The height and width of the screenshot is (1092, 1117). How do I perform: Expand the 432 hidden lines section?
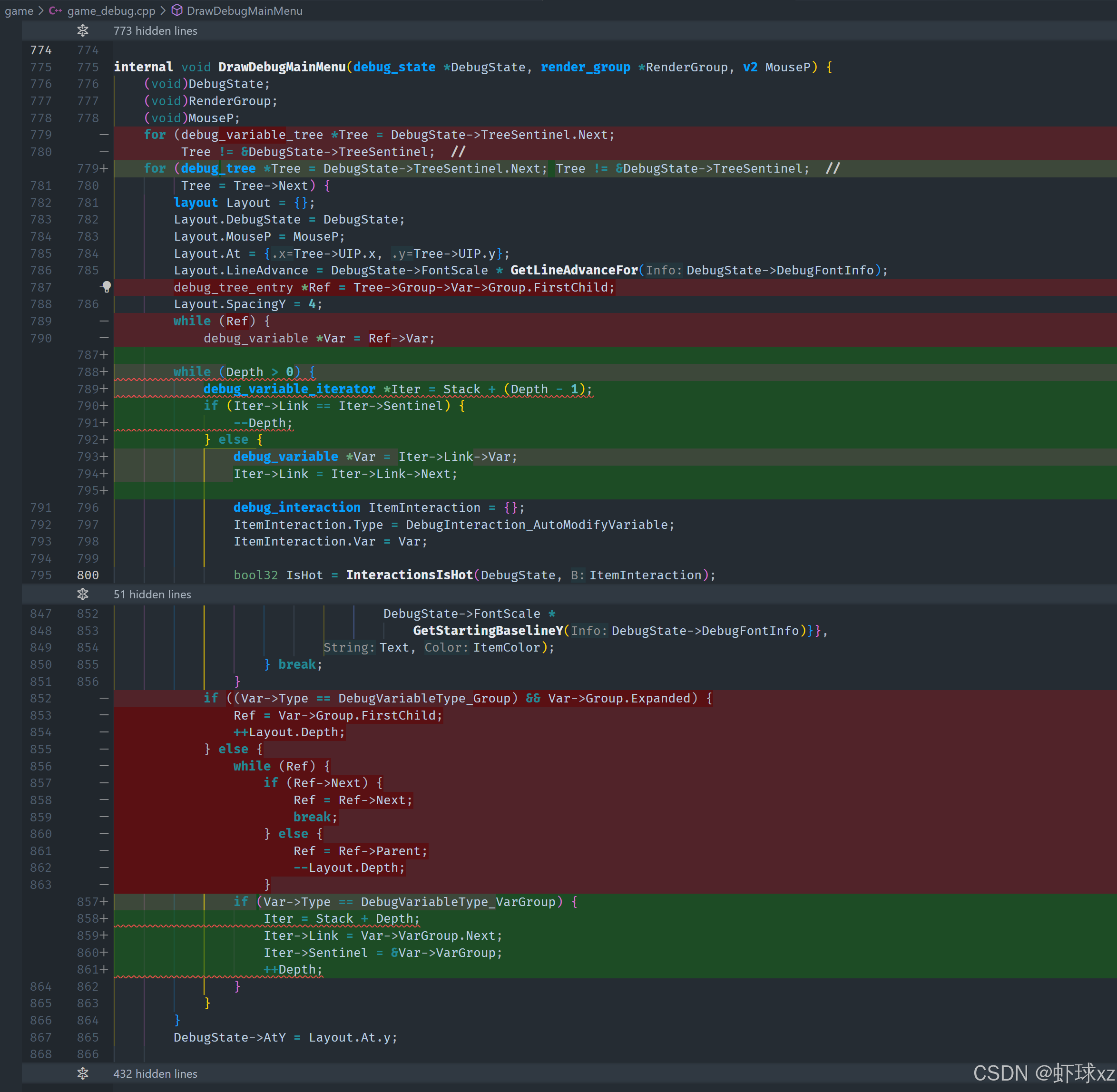pos(155,1073)
